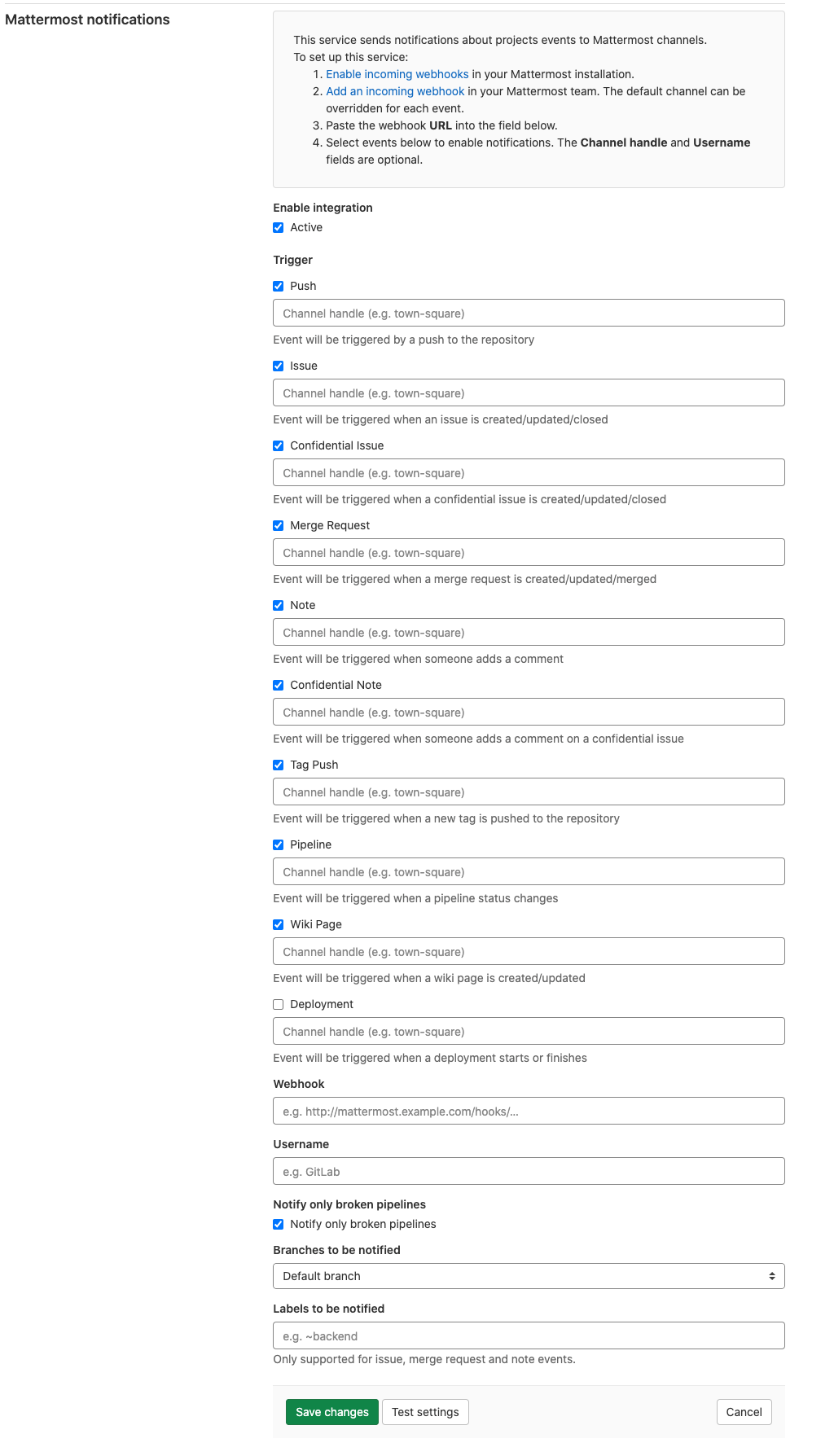The image size is (834, 1456).
Task: Click the Deployment channel handle field
Action: pyautogui.click(x=529, y=1032)
